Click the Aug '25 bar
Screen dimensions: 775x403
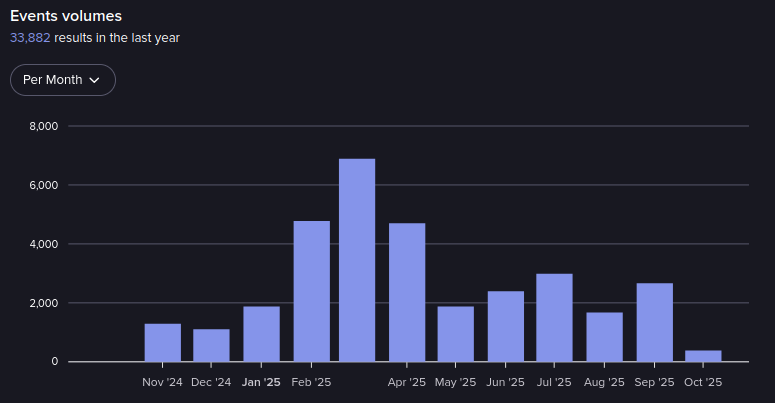[x=604, y=337]
